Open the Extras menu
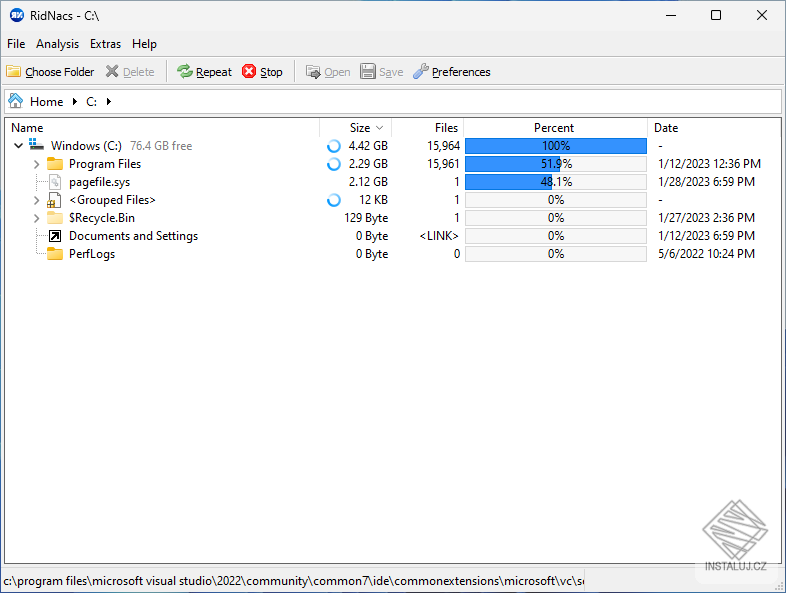 click(105, 44)
